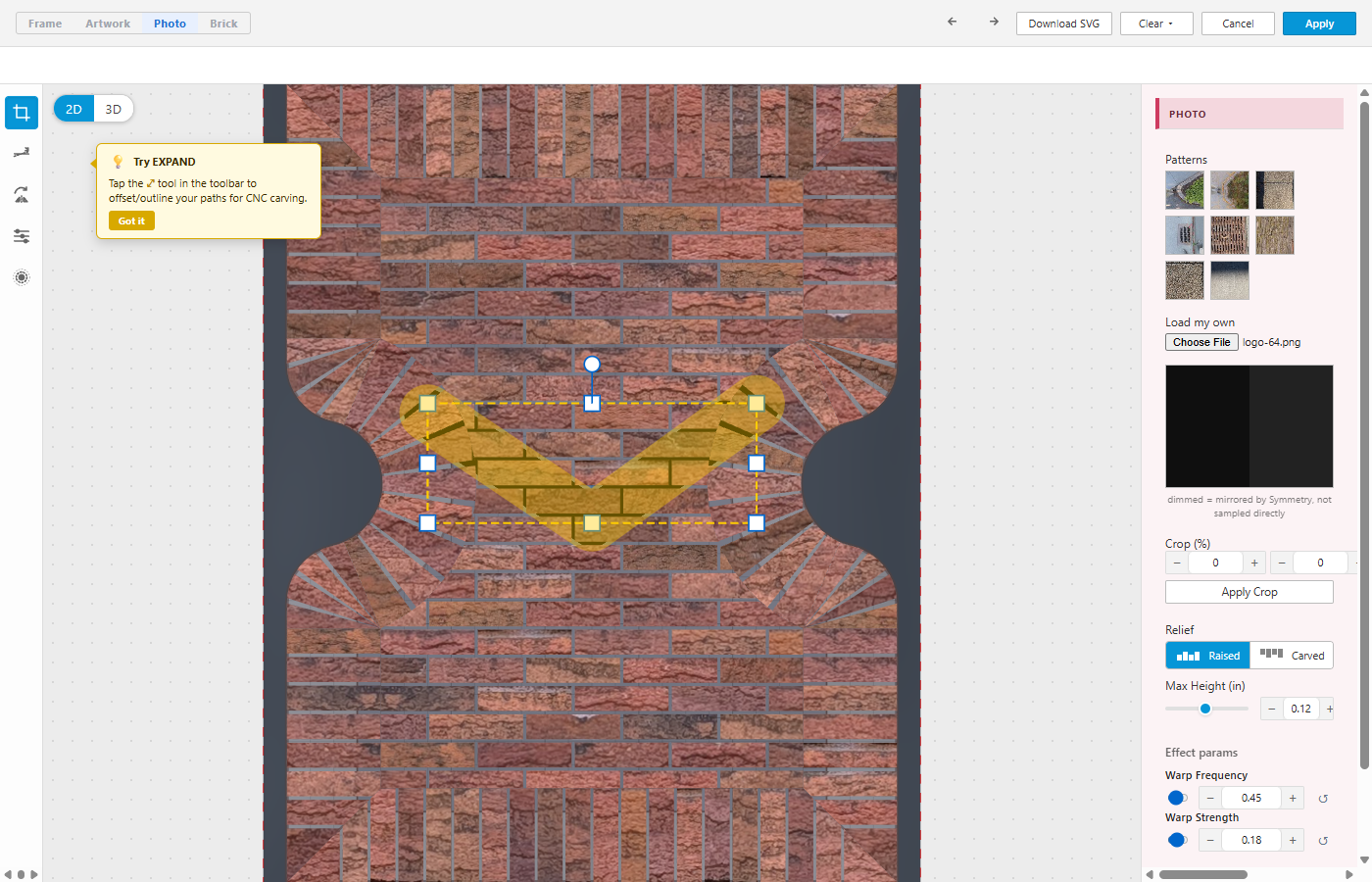Open the Clear dropdown menu
The image size is (1372, 882).
click(x=1156, y=24)
